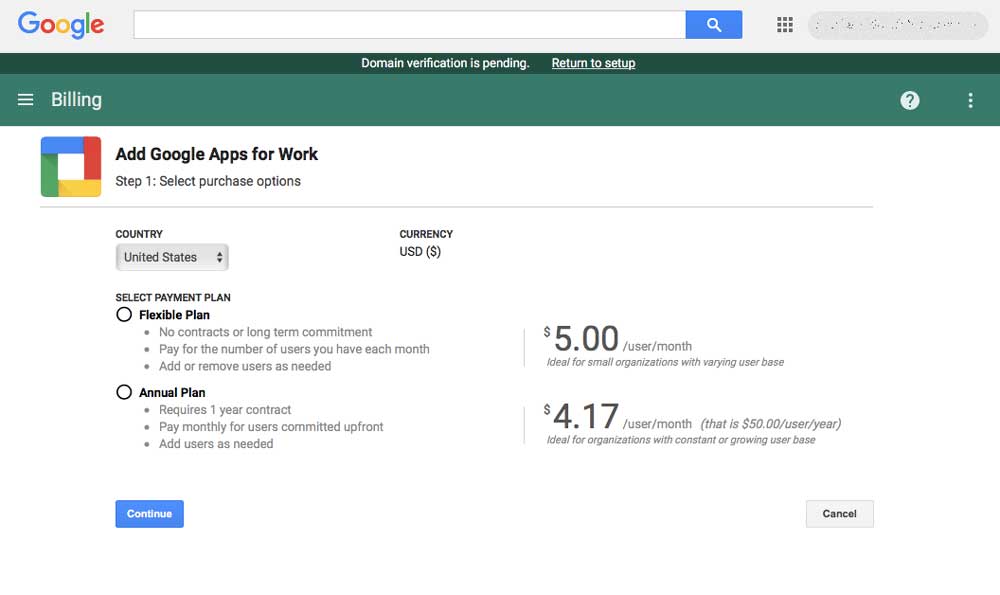Open the hamburger navigation menu
This screenshot has height=595, width=1000.
point(26,99)
